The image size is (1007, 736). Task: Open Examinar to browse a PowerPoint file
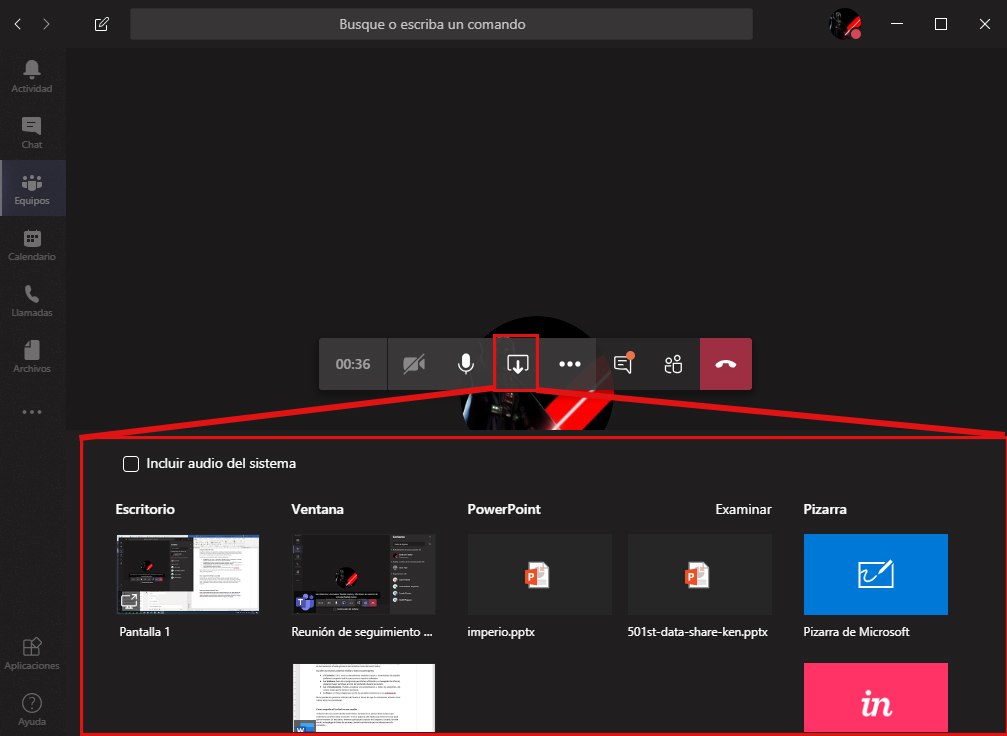pyautogui.click(x=743, y=509)
